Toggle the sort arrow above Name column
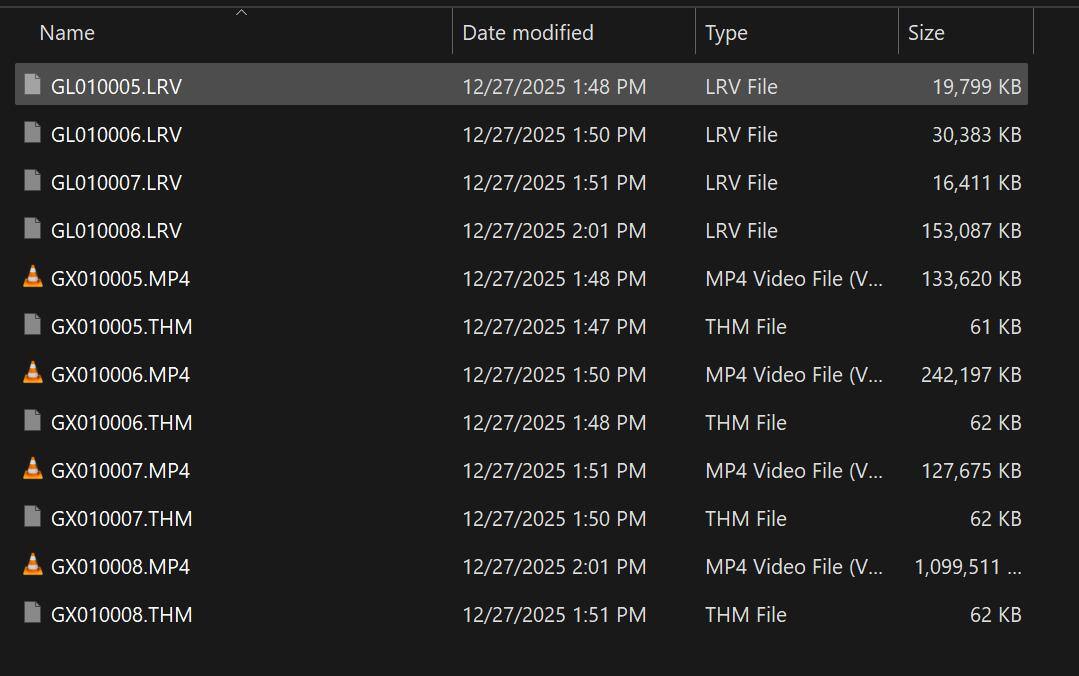Image resolution: width=1079 pixels, height=676 pixels. click(241, 13)
